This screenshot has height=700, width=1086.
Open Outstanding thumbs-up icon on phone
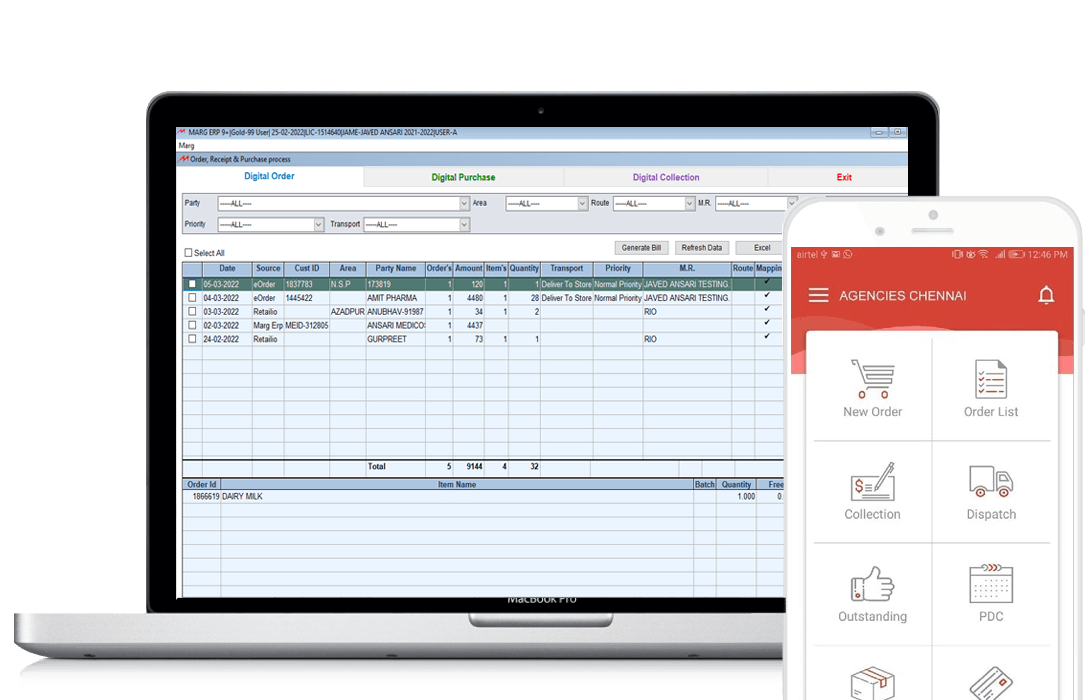[872, 584]
